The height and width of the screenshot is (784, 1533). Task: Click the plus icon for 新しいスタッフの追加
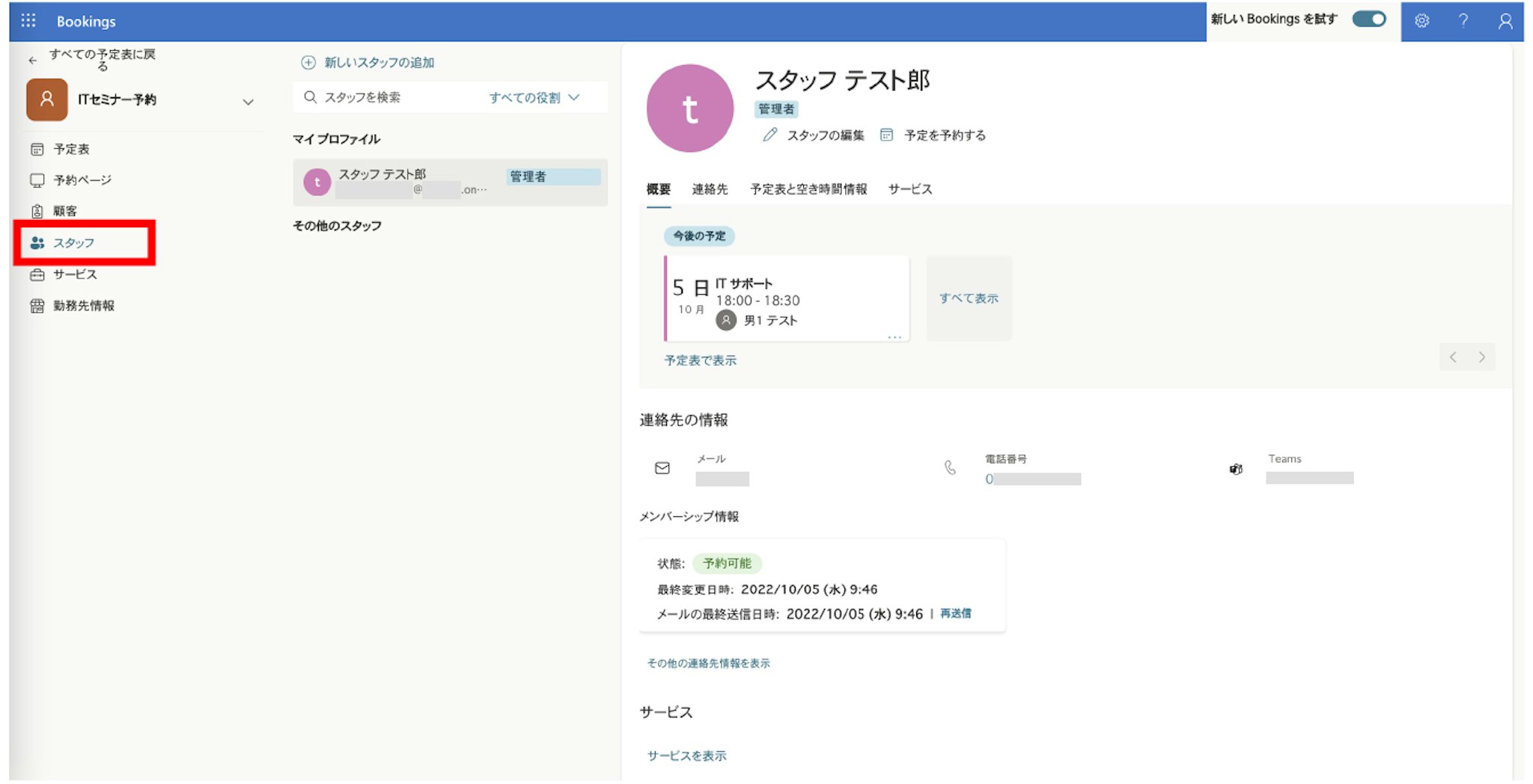coord(308,63)
